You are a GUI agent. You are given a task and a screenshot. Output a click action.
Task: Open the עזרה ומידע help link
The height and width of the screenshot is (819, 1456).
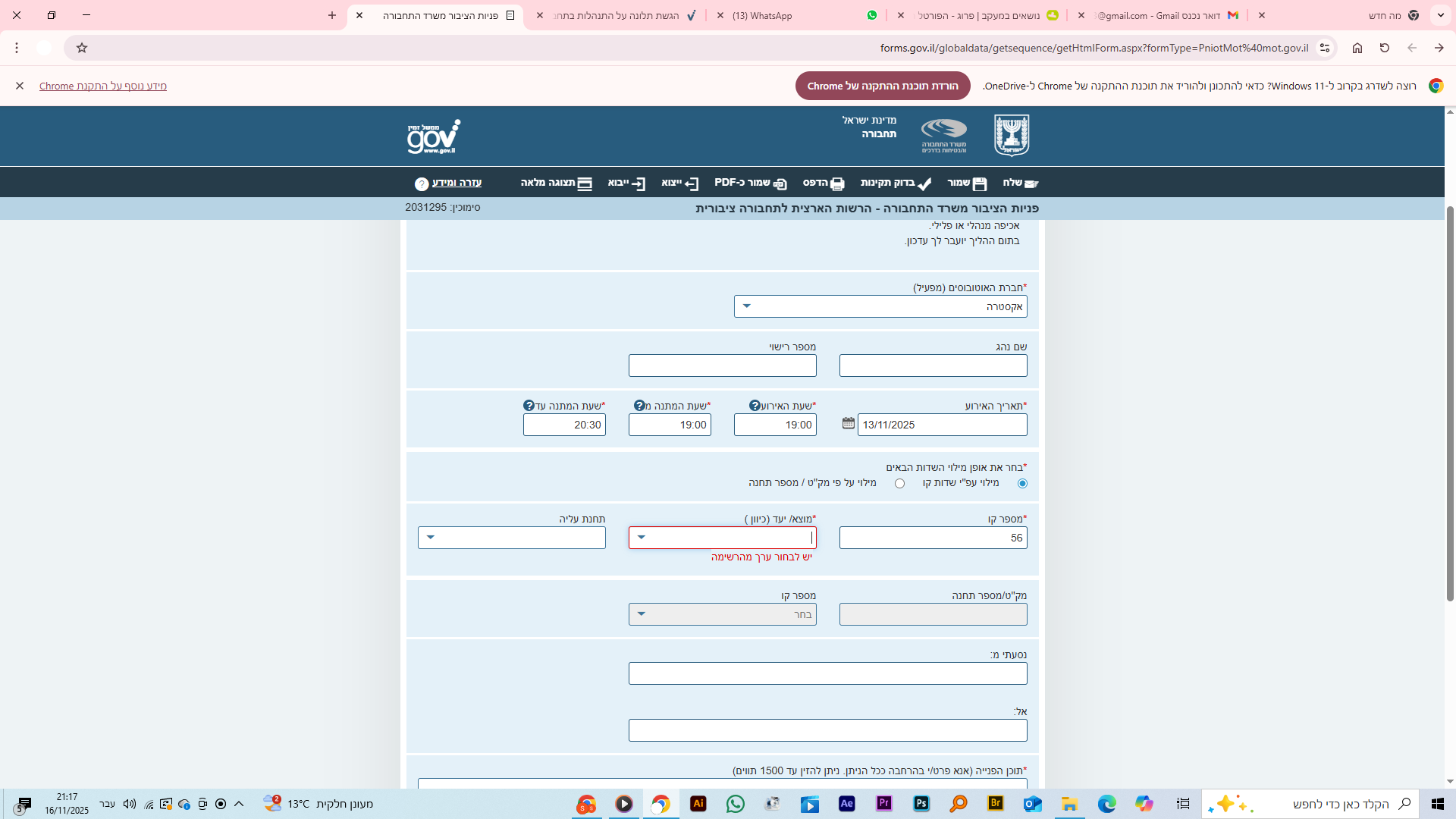pyautogui.click(x=456, y=183)
